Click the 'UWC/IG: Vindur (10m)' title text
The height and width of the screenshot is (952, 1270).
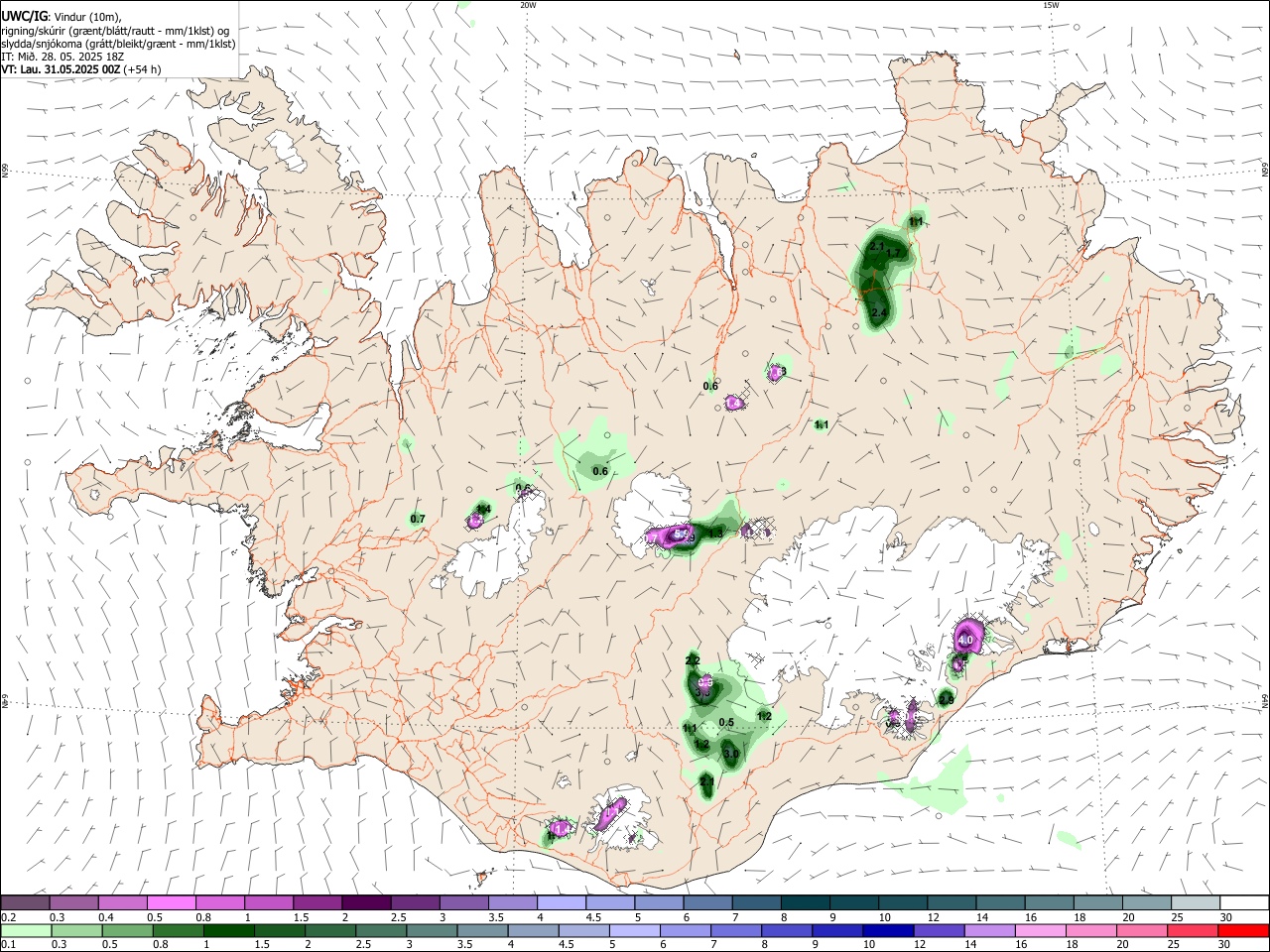62,17
